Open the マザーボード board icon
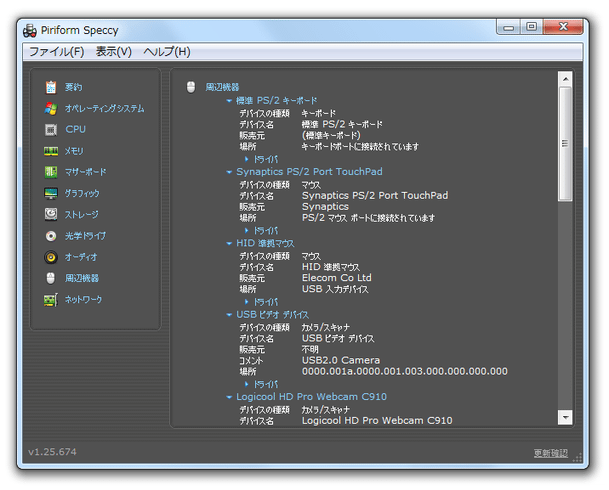Image resolution: width=609 pixels, height=490 pixels. tap(51, 172)
